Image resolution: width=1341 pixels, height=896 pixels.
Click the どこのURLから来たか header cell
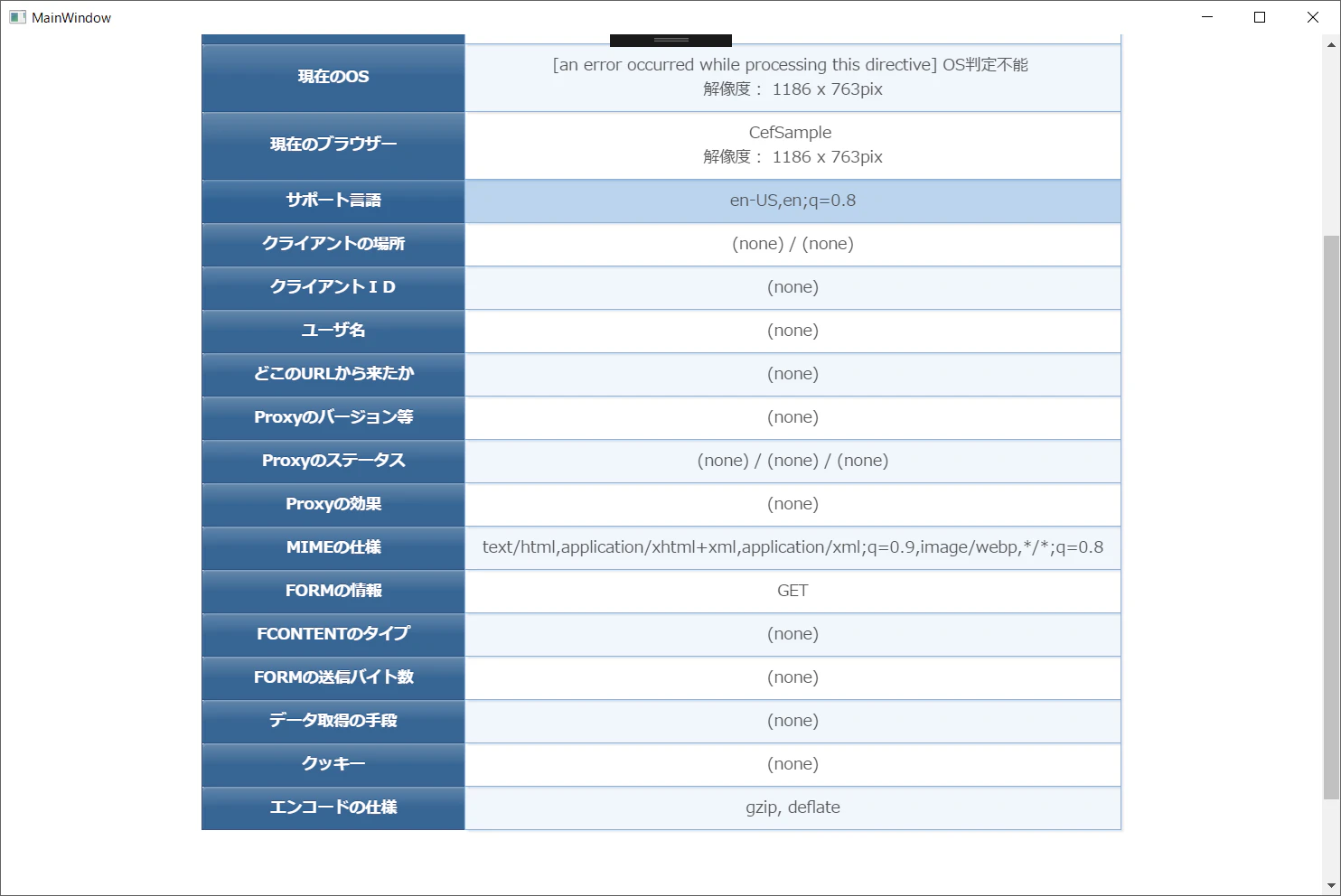pyautogui.click(x=333, y=375)
